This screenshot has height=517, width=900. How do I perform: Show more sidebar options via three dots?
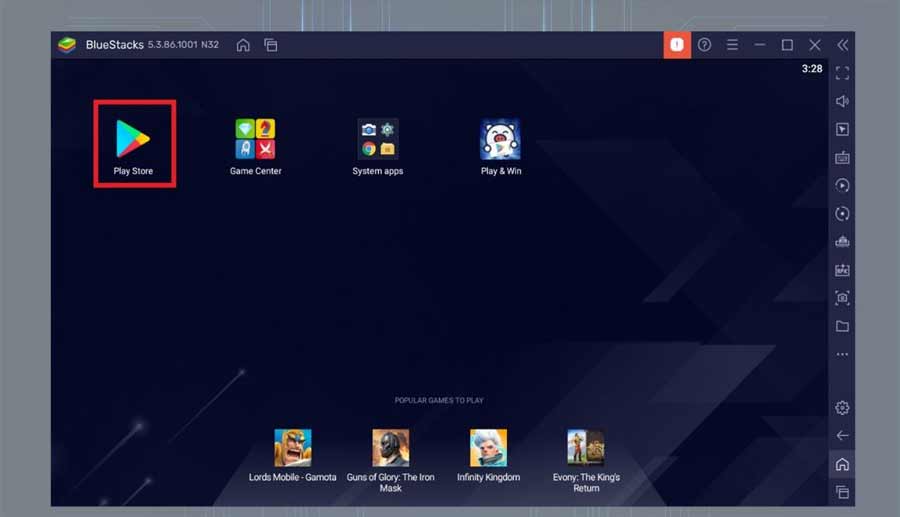842,354
